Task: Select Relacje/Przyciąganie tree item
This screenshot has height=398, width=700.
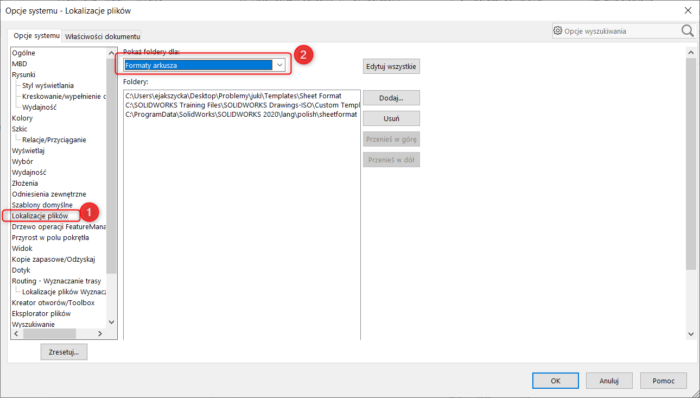Action: [x=54, y=140]
